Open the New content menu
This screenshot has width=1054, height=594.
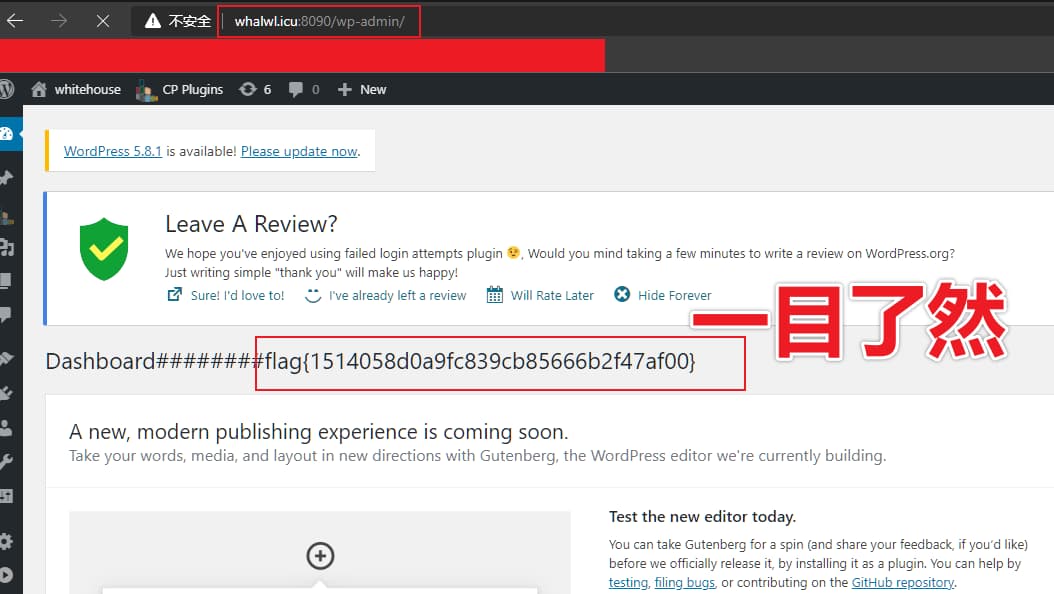362,89
